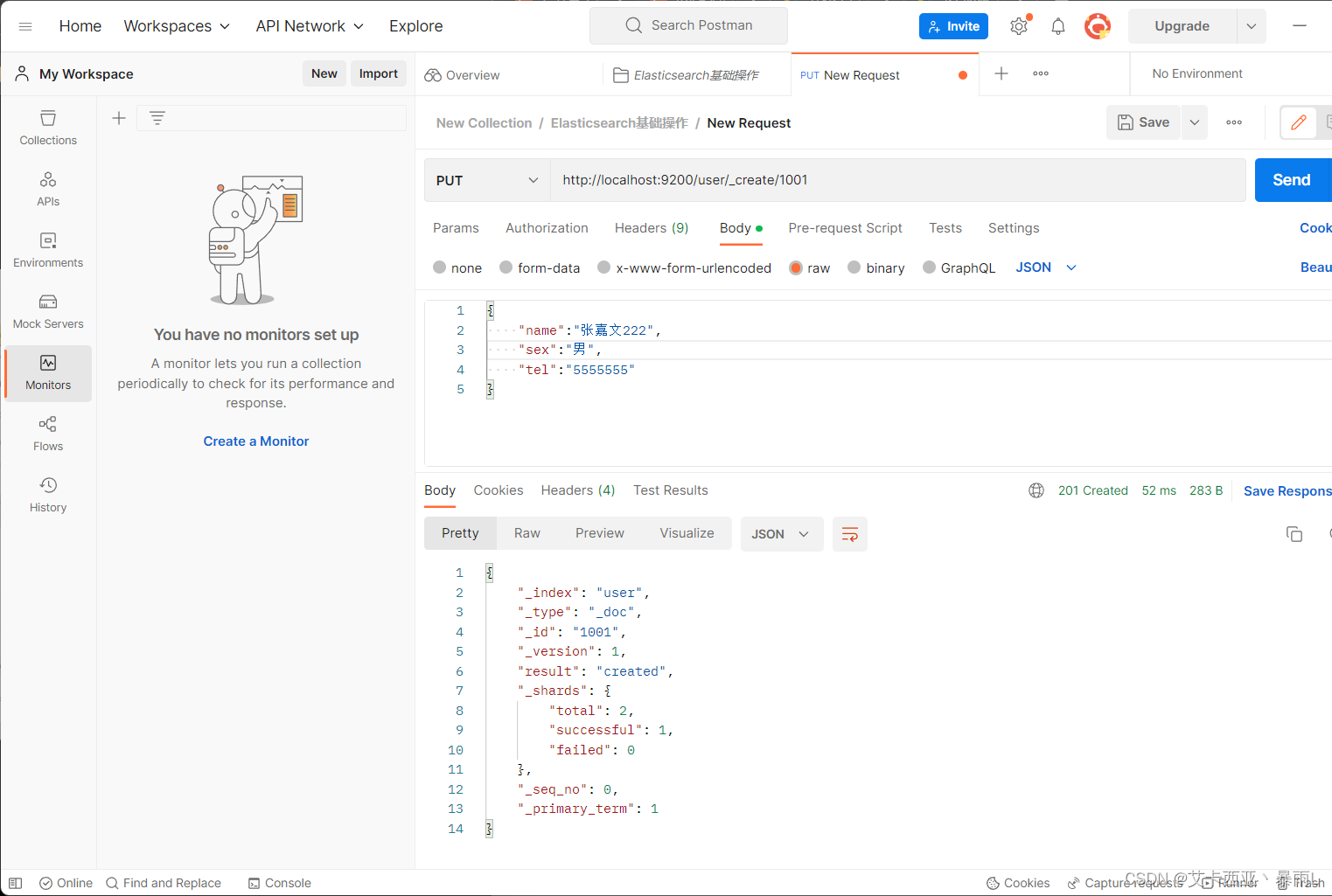Screen dimensions: 1332x896
Task: Click the Import button
Action: tap(379, 73)
